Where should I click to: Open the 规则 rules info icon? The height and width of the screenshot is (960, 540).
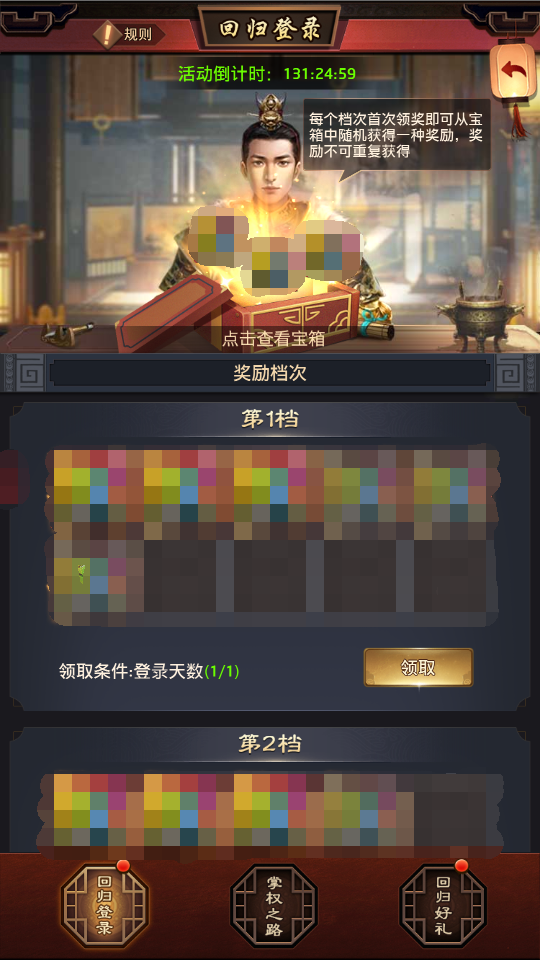[129, 33]
